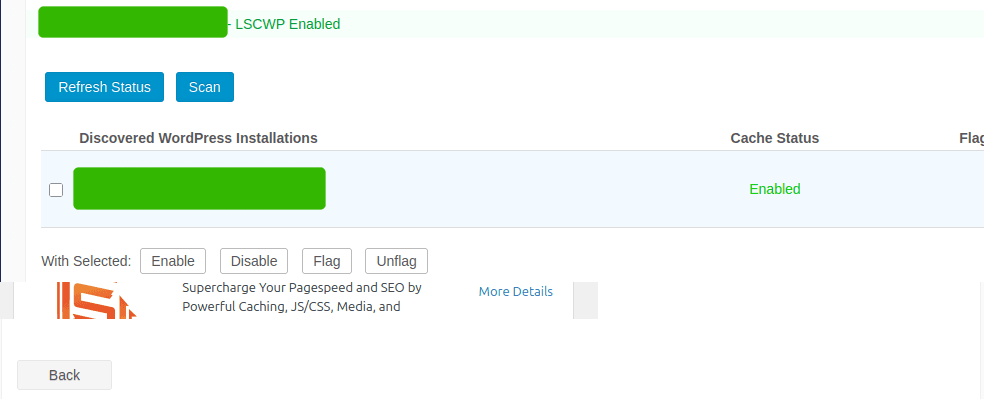
Task: Click the Cache Status column header
Action: [774, 138]
